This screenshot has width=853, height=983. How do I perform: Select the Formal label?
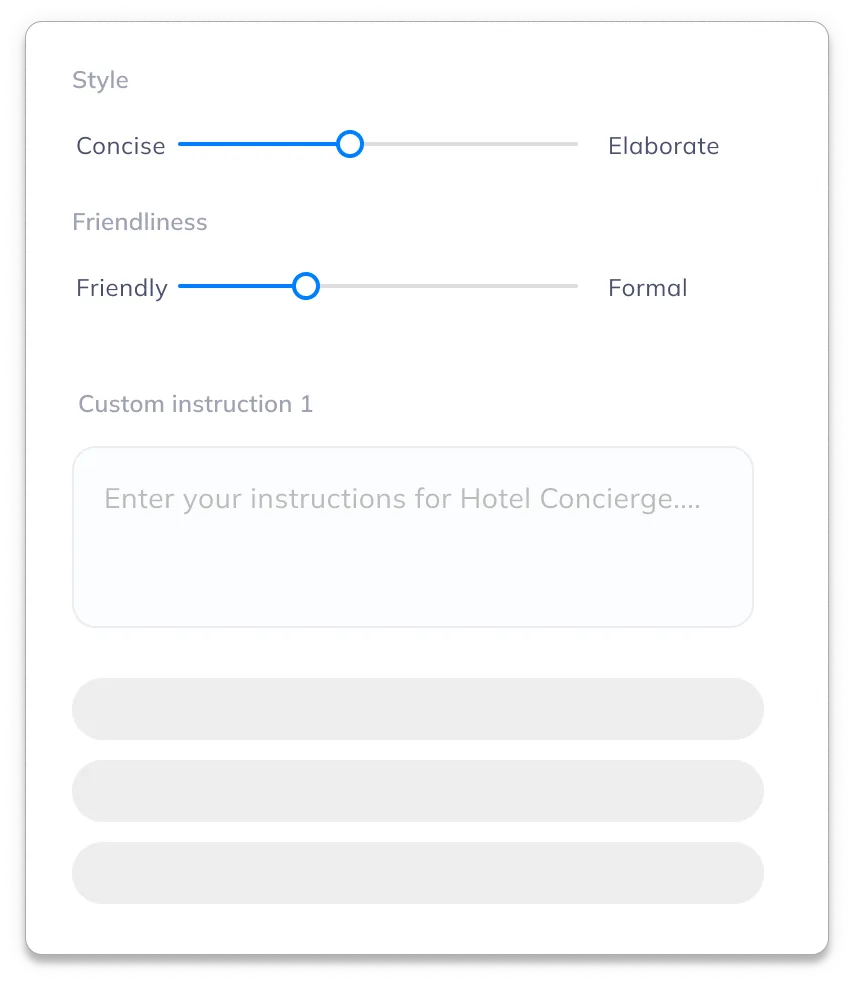tap(647, 288)
